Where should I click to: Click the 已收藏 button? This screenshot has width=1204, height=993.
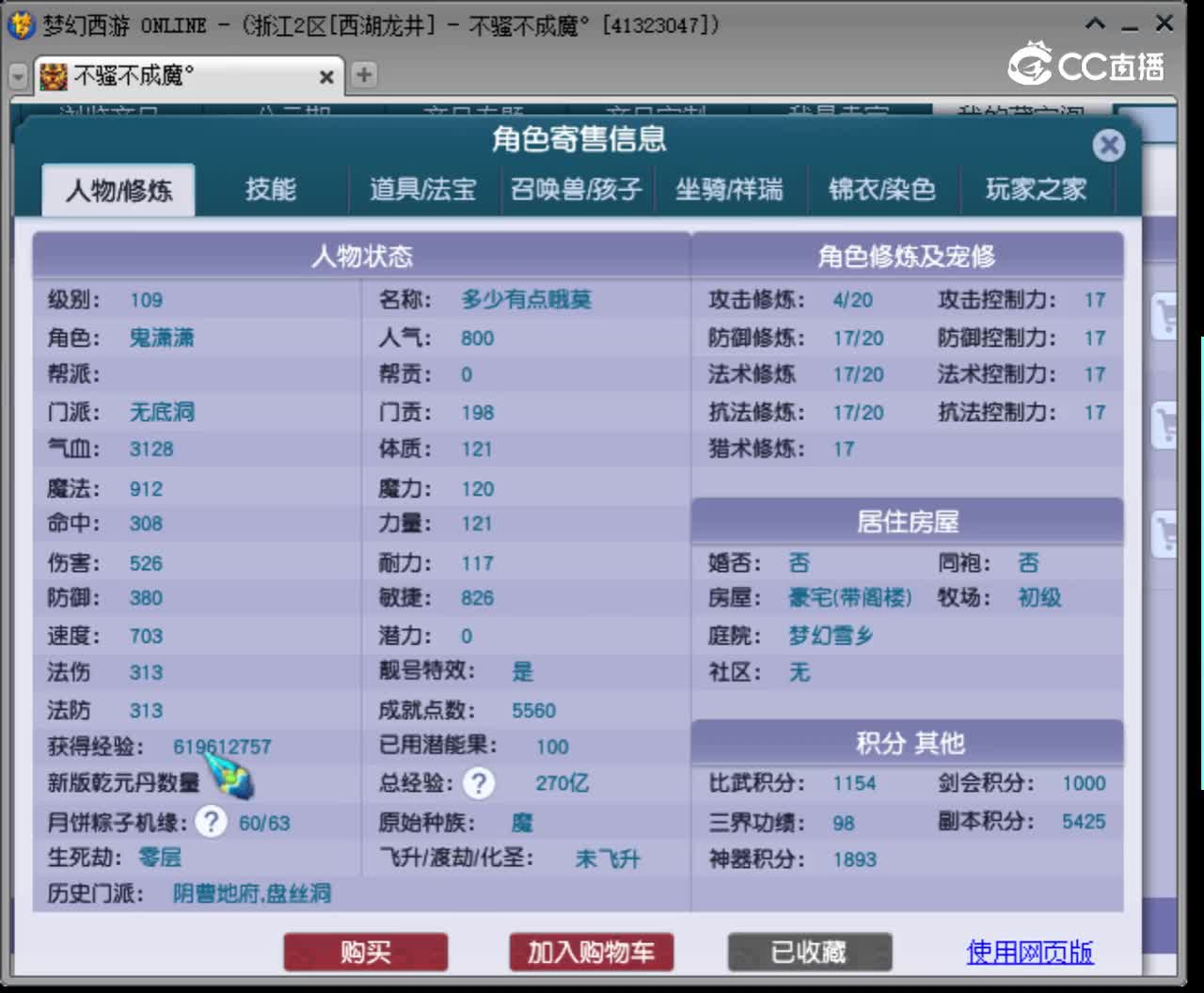(810, 953)
